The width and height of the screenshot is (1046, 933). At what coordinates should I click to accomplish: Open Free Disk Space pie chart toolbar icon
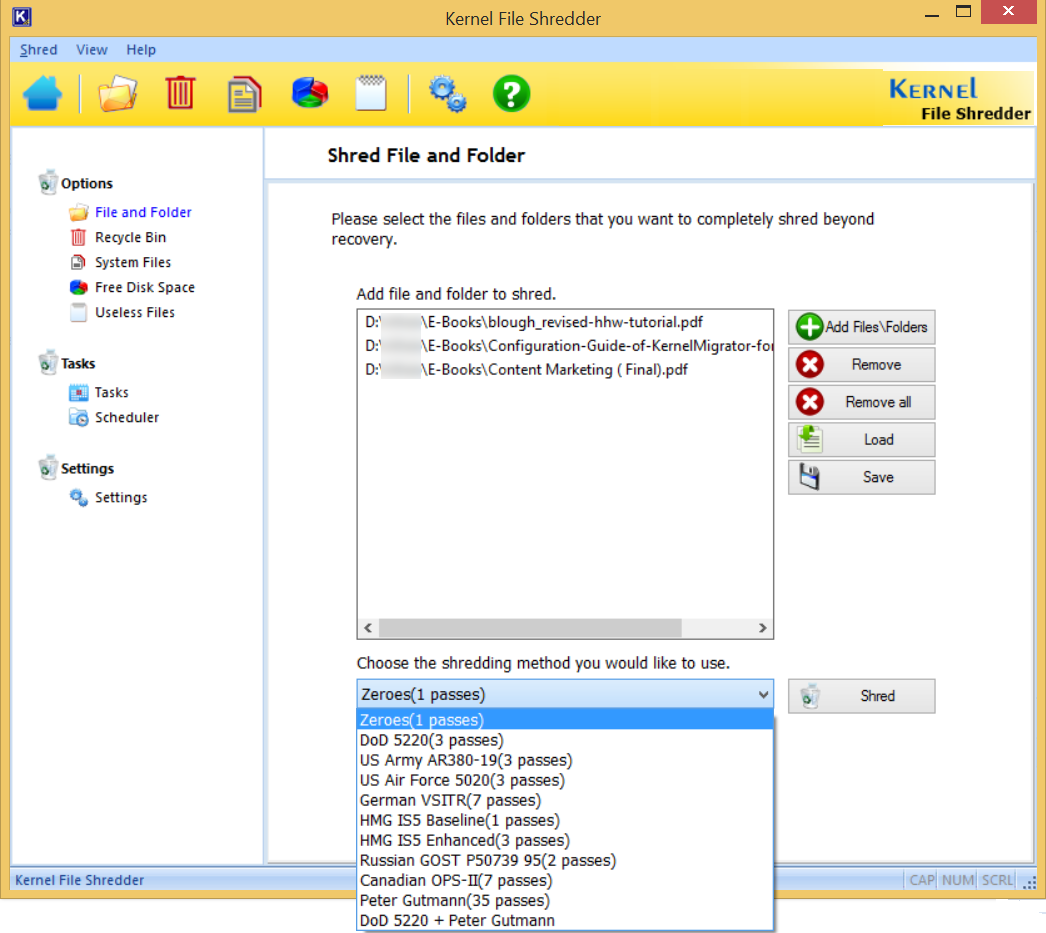310,93
